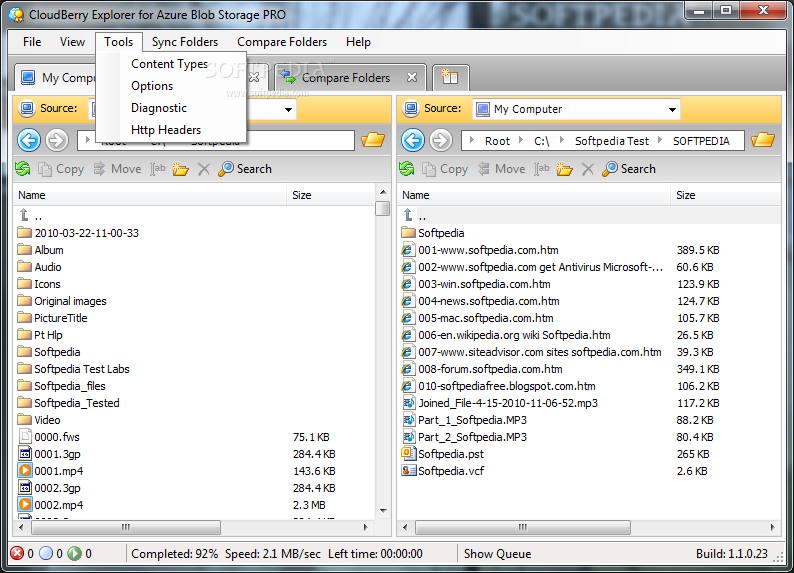Go forward in the right pane
Viewport: 794px width, 573px height.
coord(441,140)
